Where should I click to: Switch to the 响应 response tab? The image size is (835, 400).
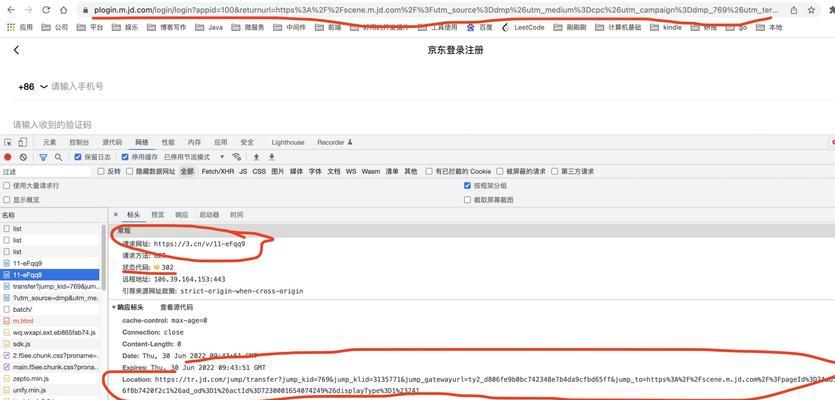coord(182,215)
